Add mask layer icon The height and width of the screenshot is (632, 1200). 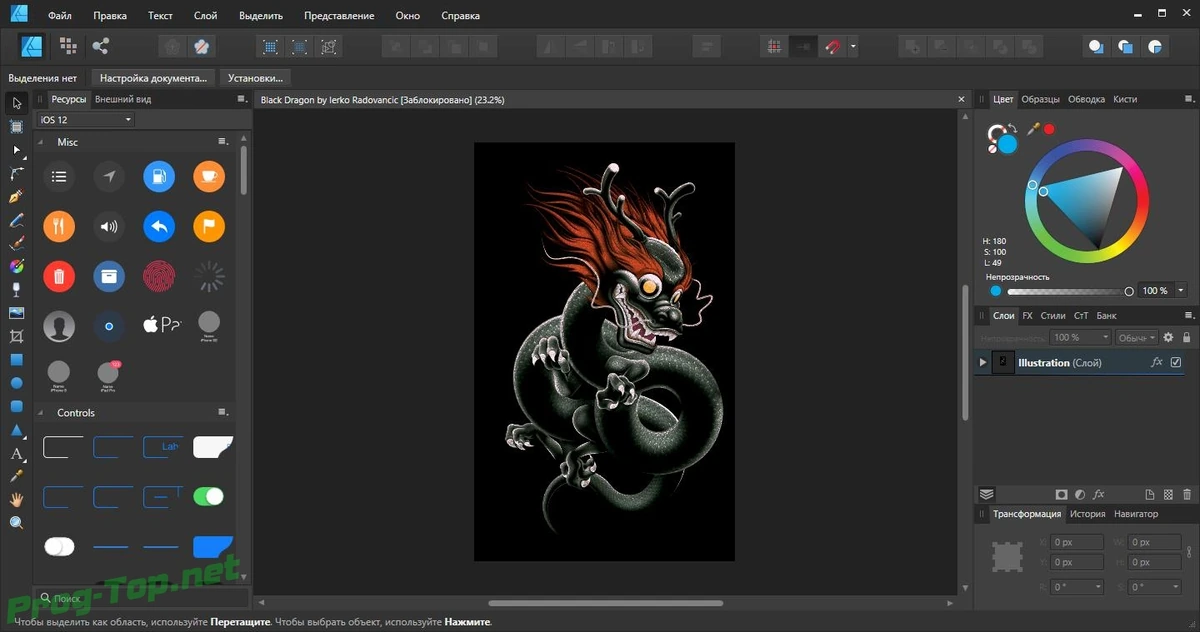click(x=1062, y=494)
